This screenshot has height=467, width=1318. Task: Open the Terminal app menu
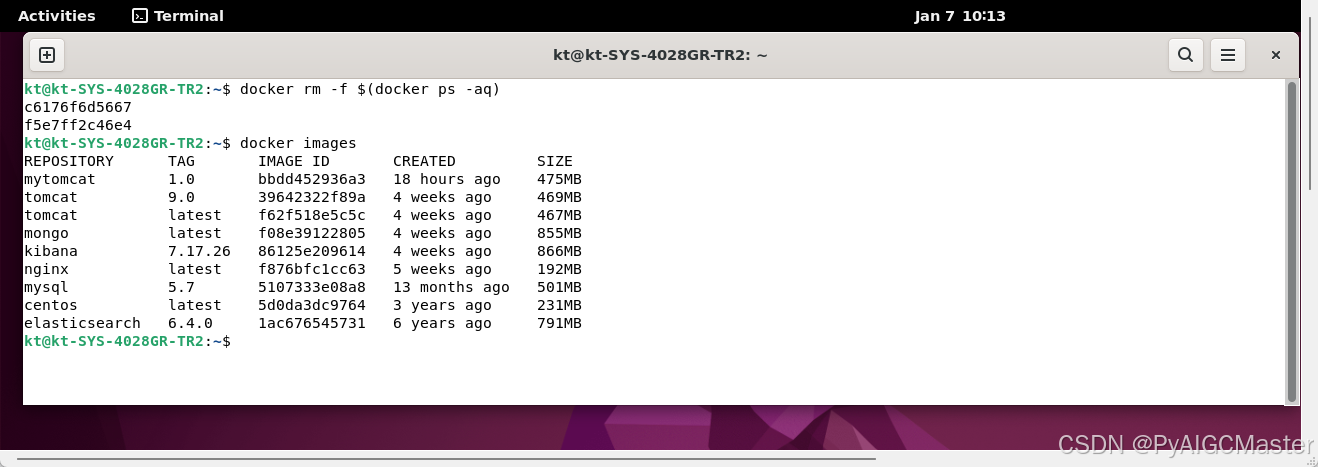(178, 16)
